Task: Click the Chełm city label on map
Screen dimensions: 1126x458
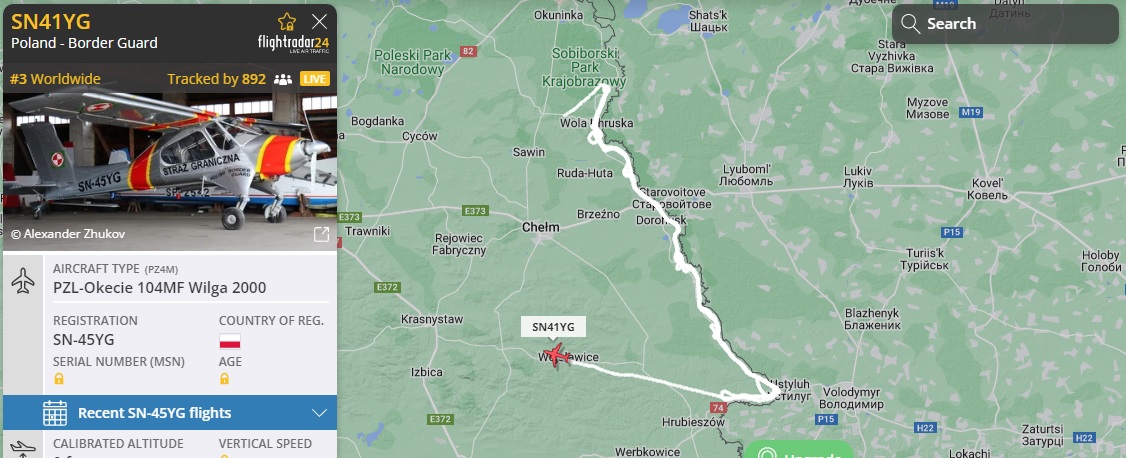Action: coord(541,227)
